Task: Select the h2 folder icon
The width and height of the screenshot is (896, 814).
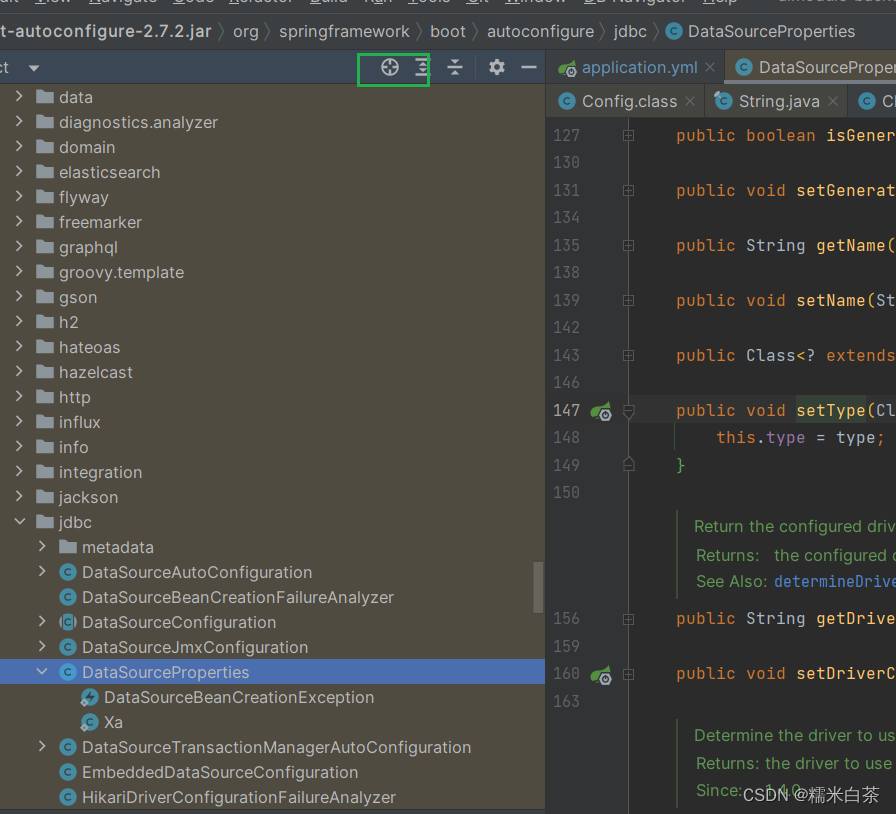Action: click(x=45, y=322)
